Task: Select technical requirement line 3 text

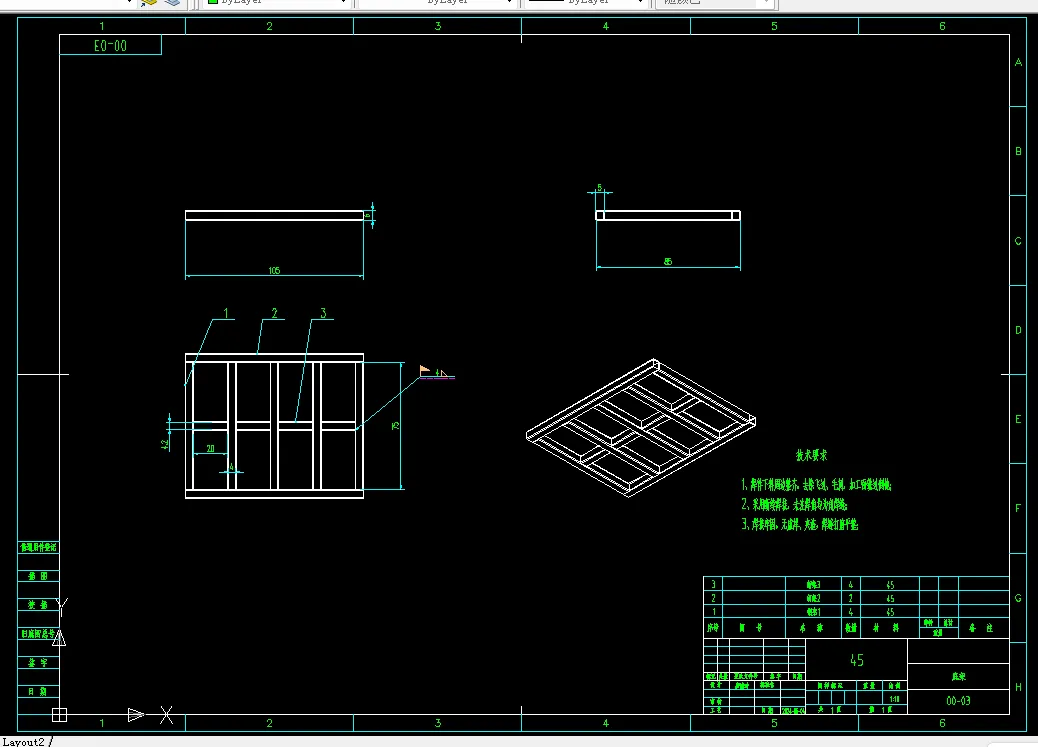Action: (x=800, y=524)
